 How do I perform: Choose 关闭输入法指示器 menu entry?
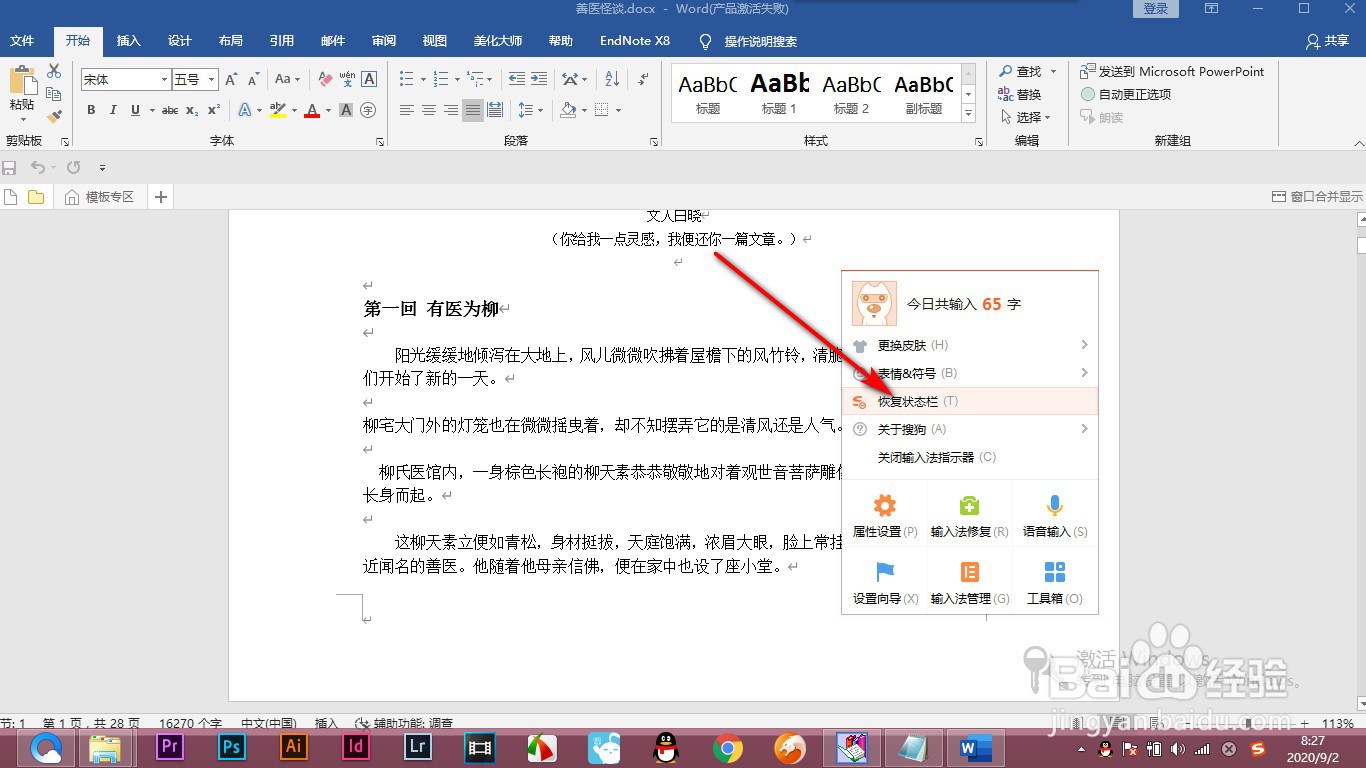969,457
